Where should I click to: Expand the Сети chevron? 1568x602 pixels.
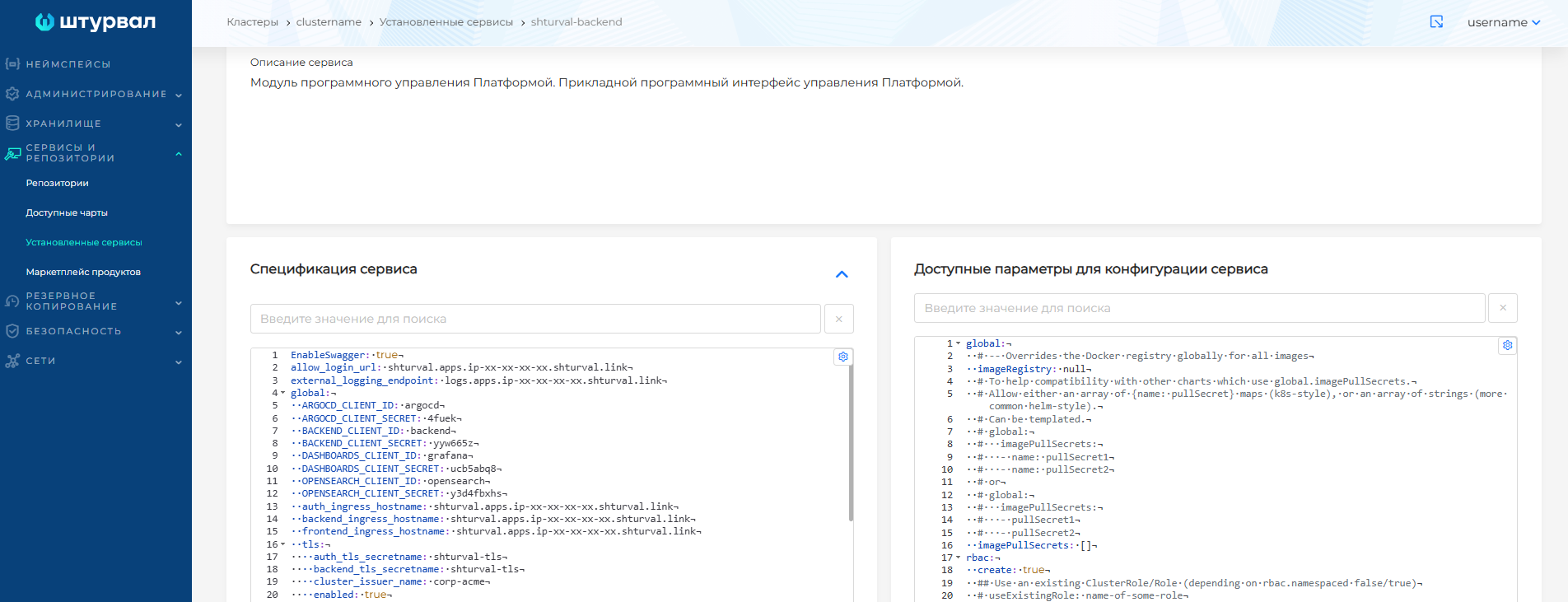179,362
